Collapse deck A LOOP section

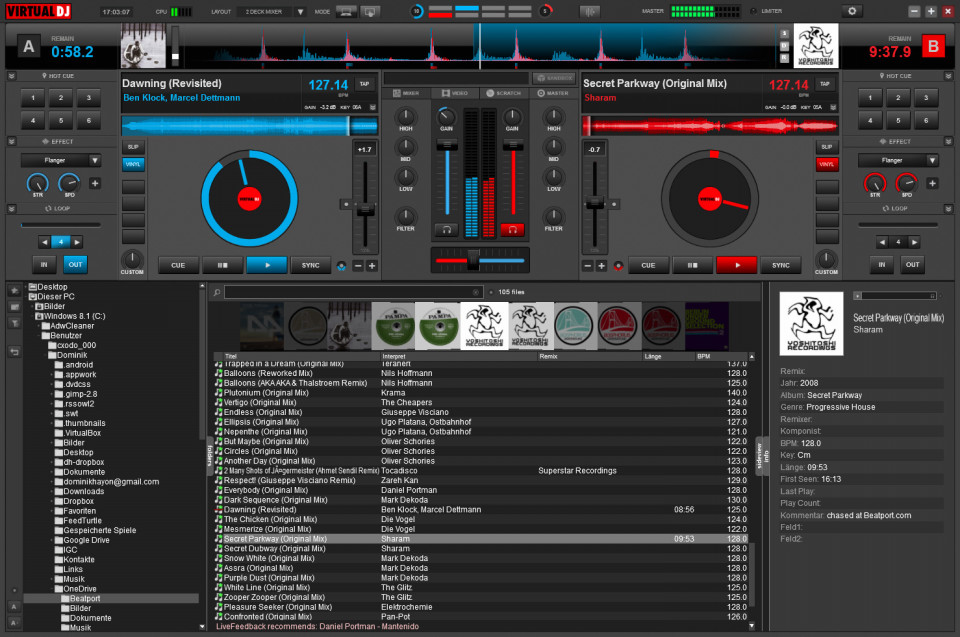[x=12, y=209]
